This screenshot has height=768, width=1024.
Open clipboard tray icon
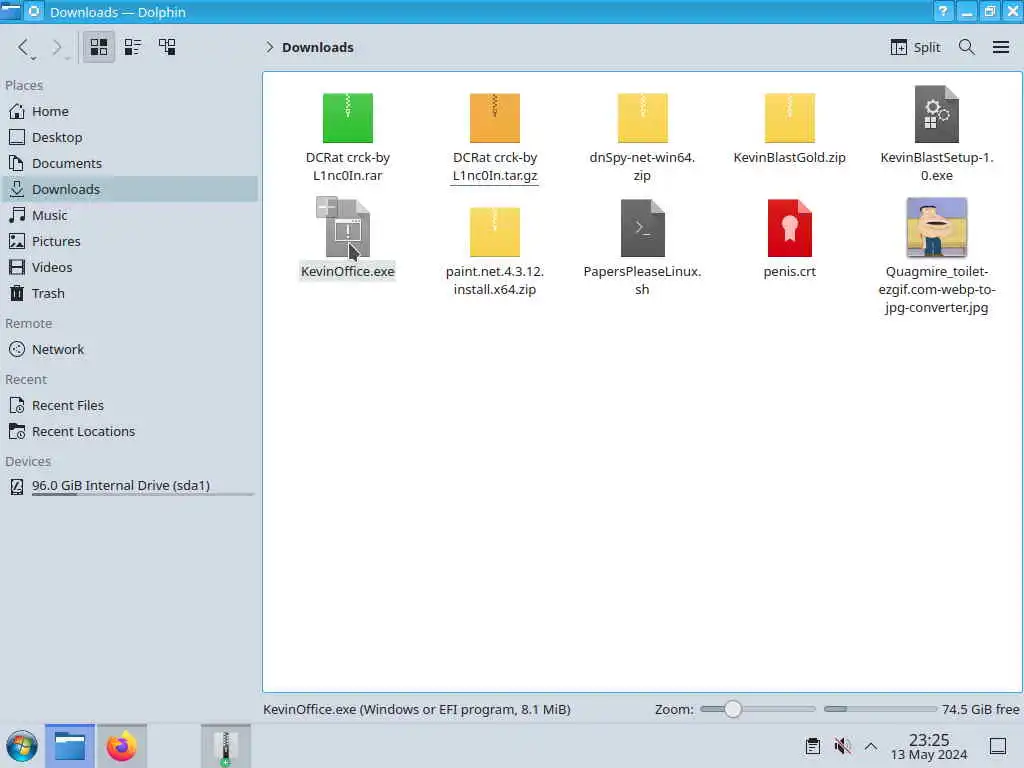(x=812, y=746)
